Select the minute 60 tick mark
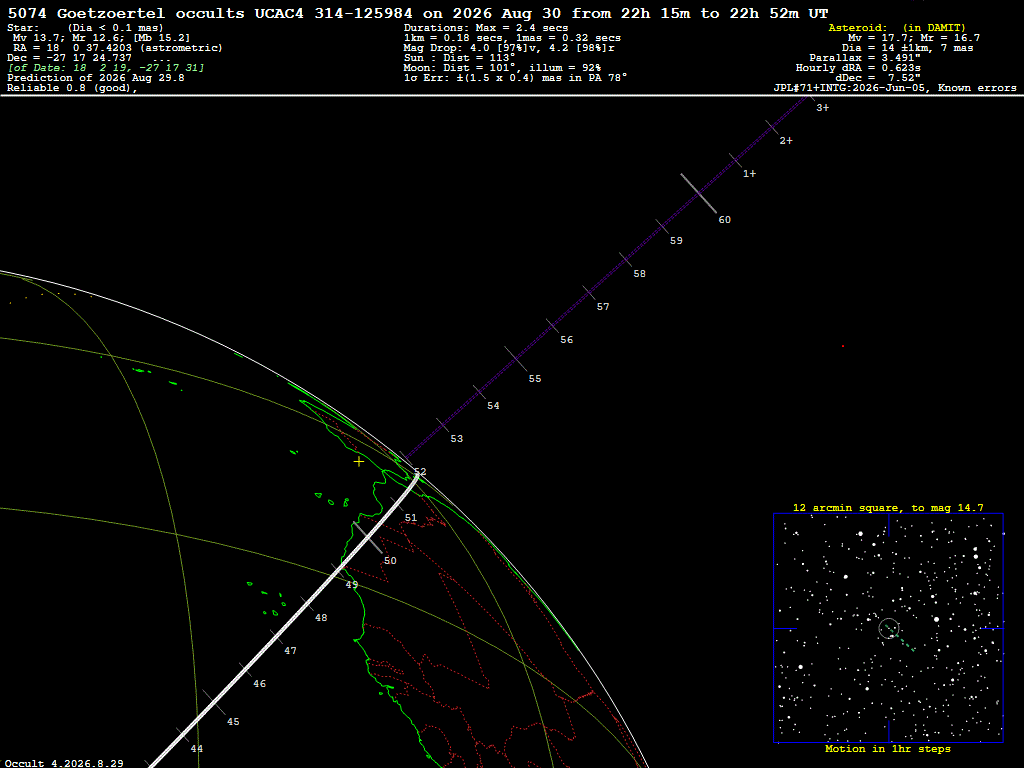 pos(699,193)
